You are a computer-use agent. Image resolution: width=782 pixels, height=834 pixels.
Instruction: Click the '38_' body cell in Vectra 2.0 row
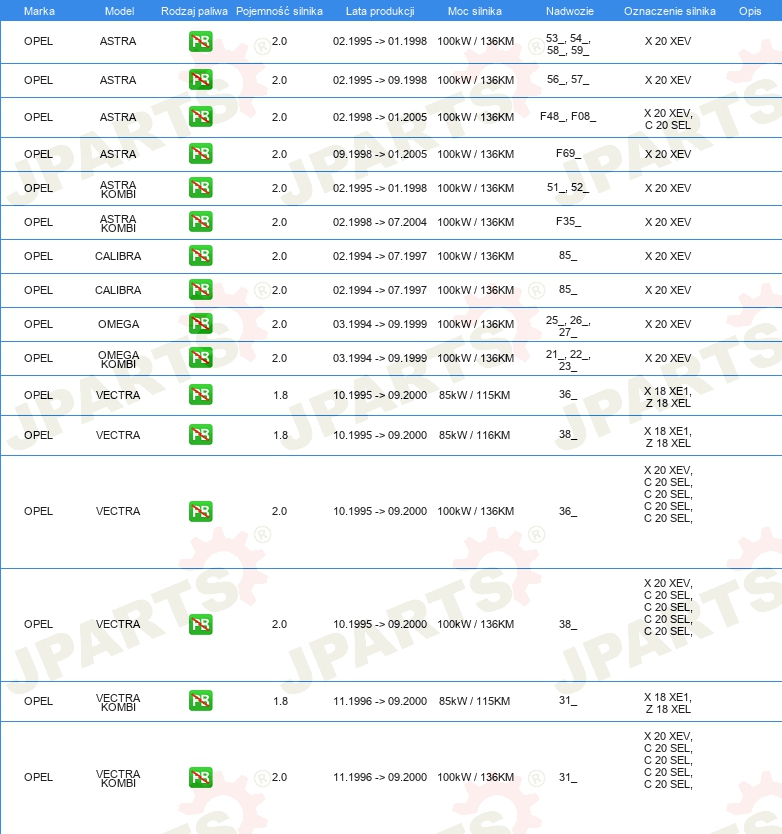pyautogui.click(x=568, y=624)
